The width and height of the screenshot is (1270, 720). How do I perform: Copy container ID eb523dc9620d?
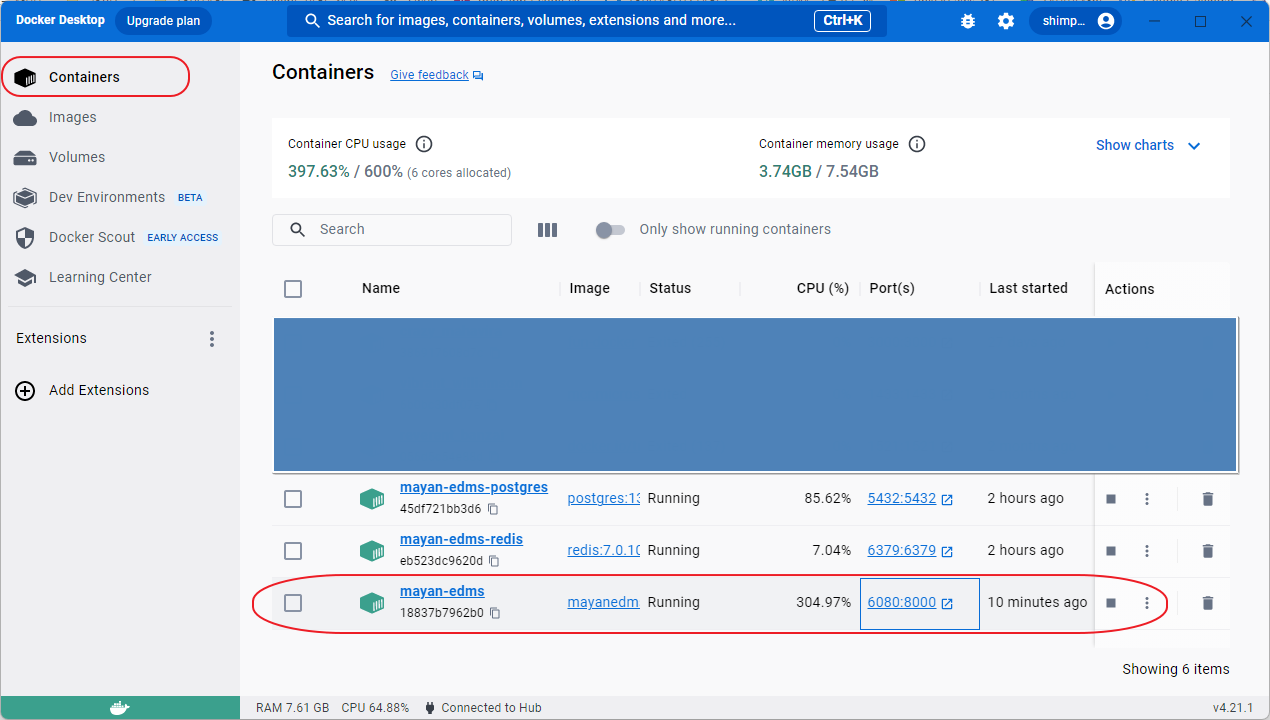click(494, 561)
